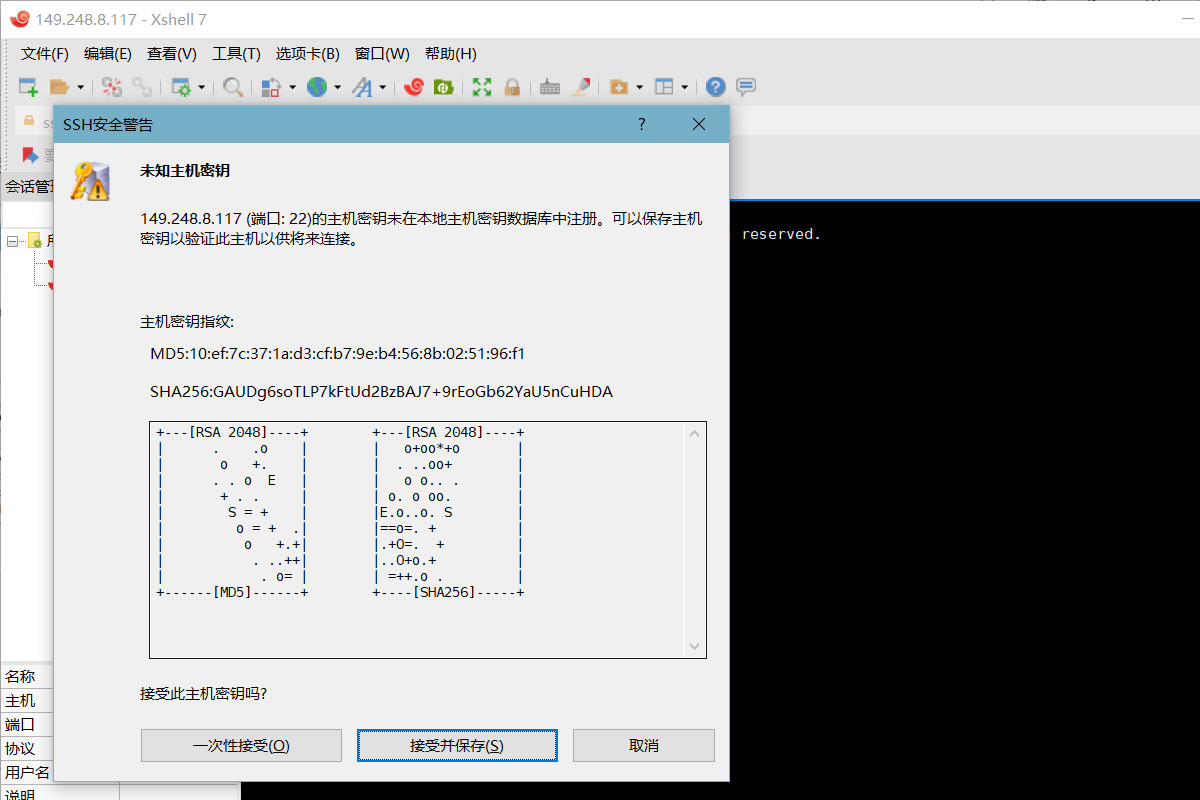Click the 未知主机密钥 heading
This screenshot has height=800, width=1200.
185,171
